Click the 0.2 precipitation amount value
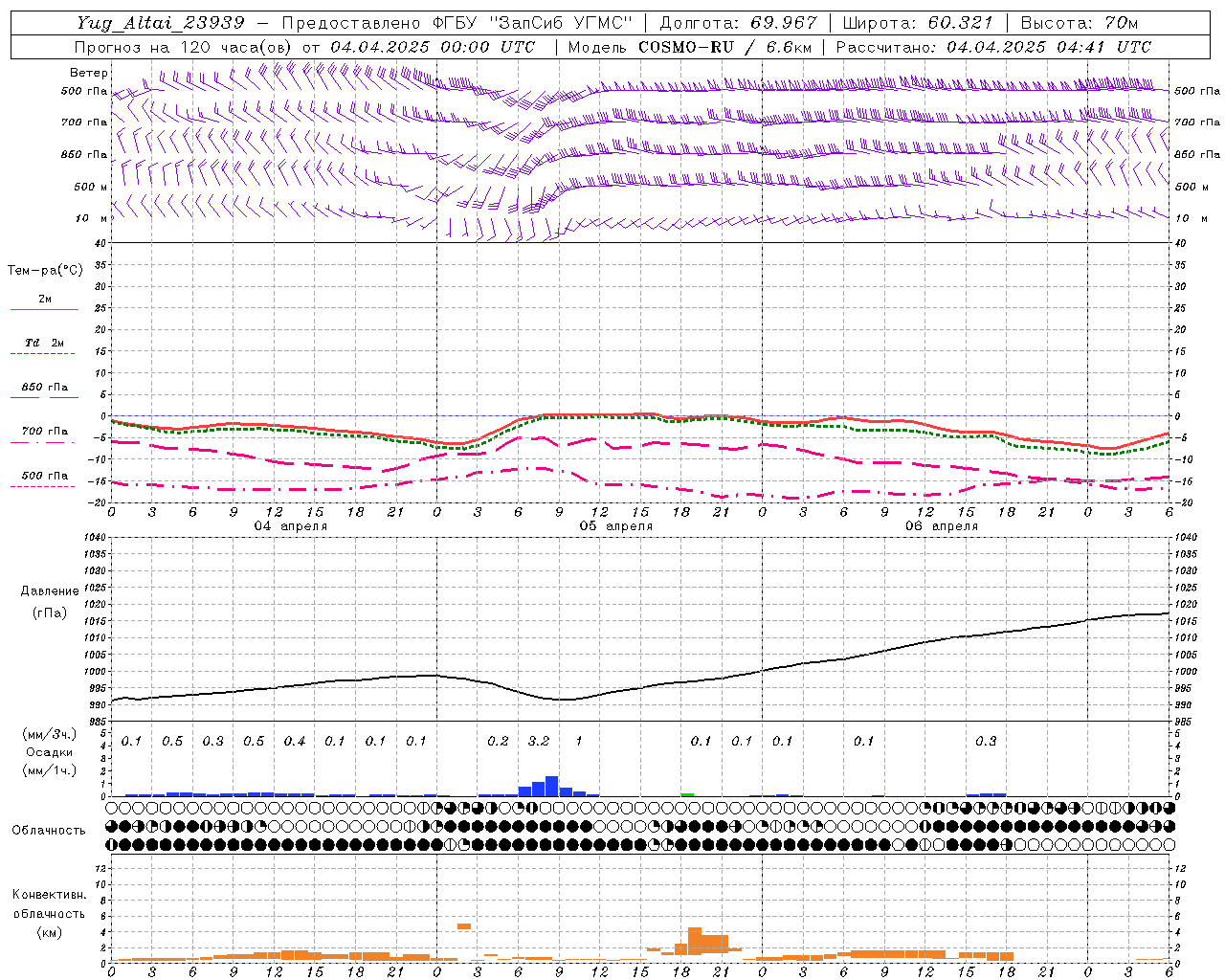The width and height of the screenshot is (1225, 980). 498,741
